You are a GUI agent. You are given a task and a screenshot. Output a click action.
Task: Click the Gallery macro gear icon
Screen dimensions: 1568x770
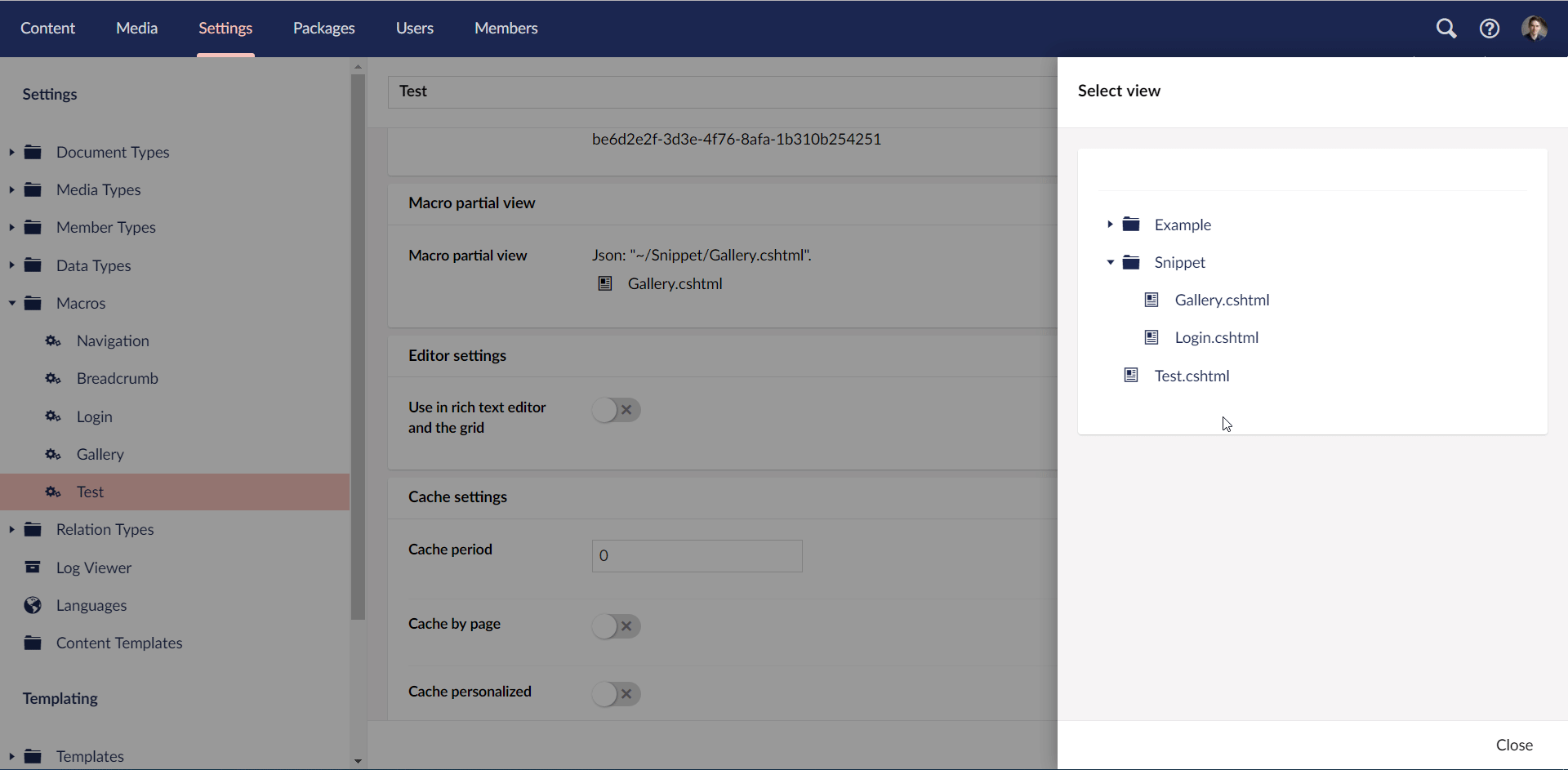pyautogui.click(x=53, y=454)
